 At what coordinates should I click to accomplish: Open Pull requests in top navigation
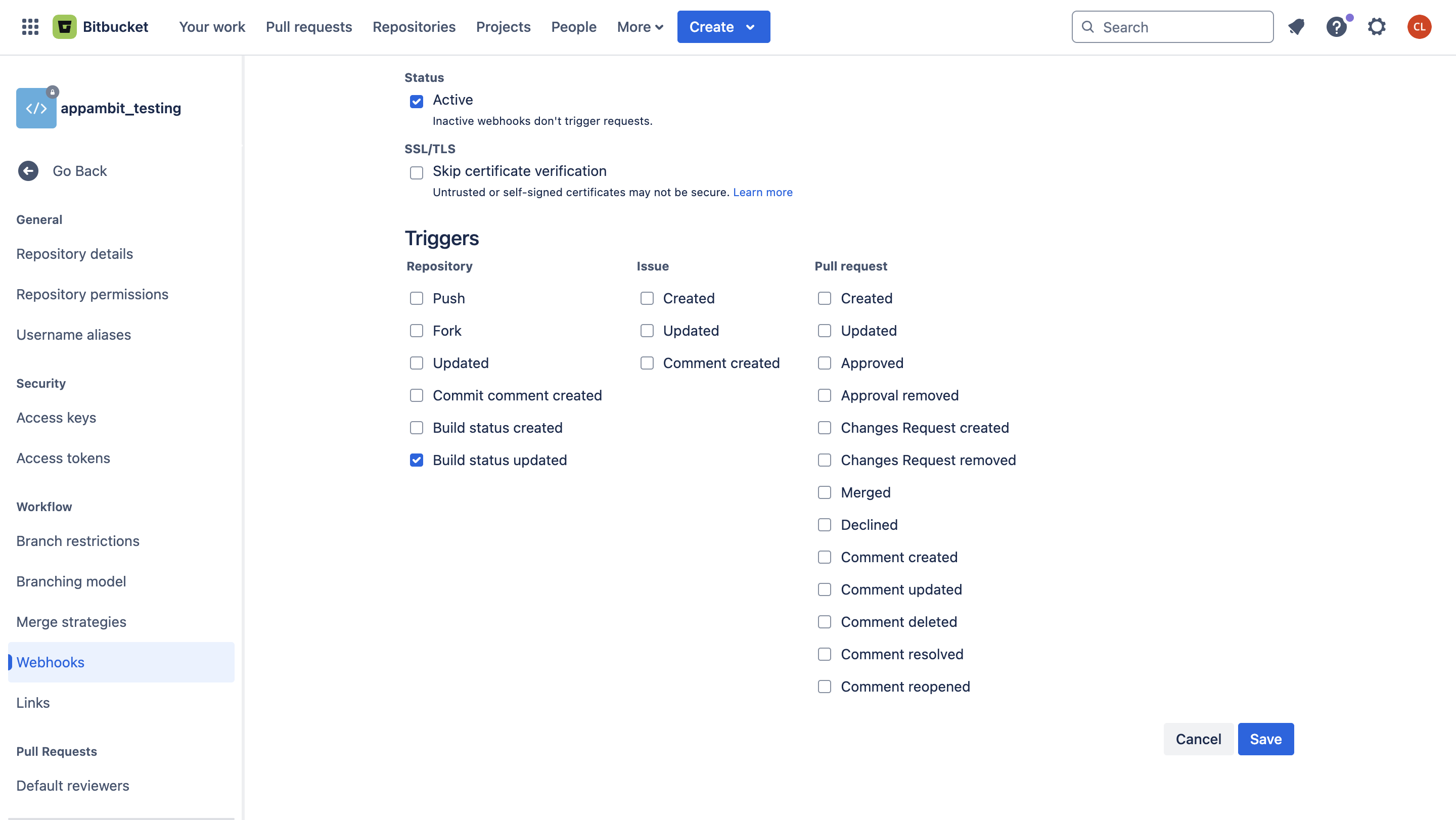(308, 27)
